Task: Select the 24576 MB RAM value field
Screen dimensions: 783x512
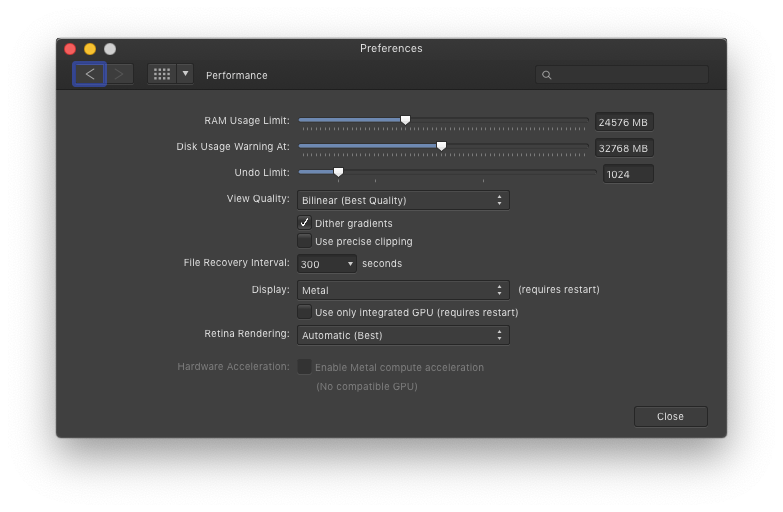Action: (624, 122)
